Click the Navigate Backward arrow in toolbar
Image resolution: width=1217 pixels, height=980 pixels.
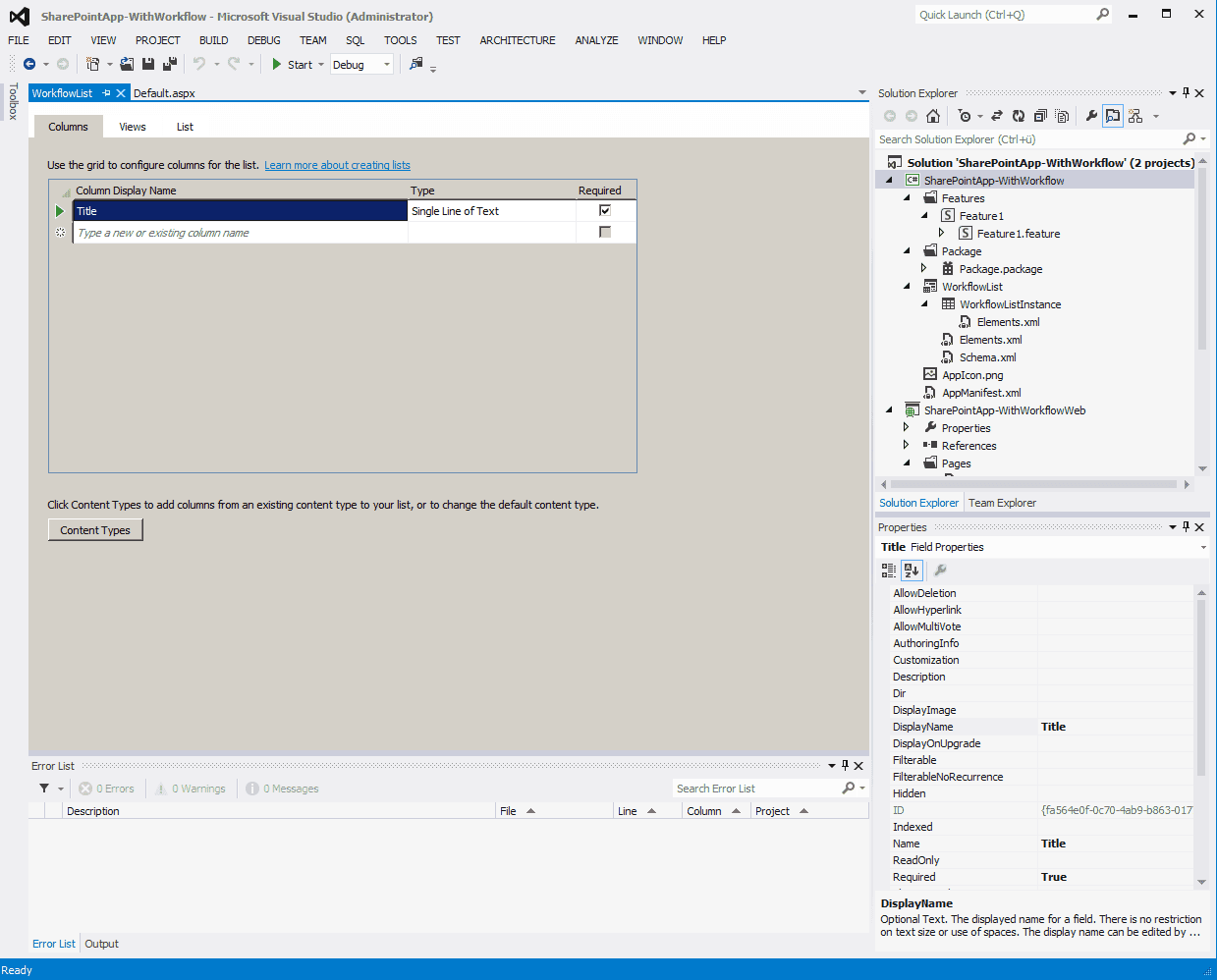[29, 65]
